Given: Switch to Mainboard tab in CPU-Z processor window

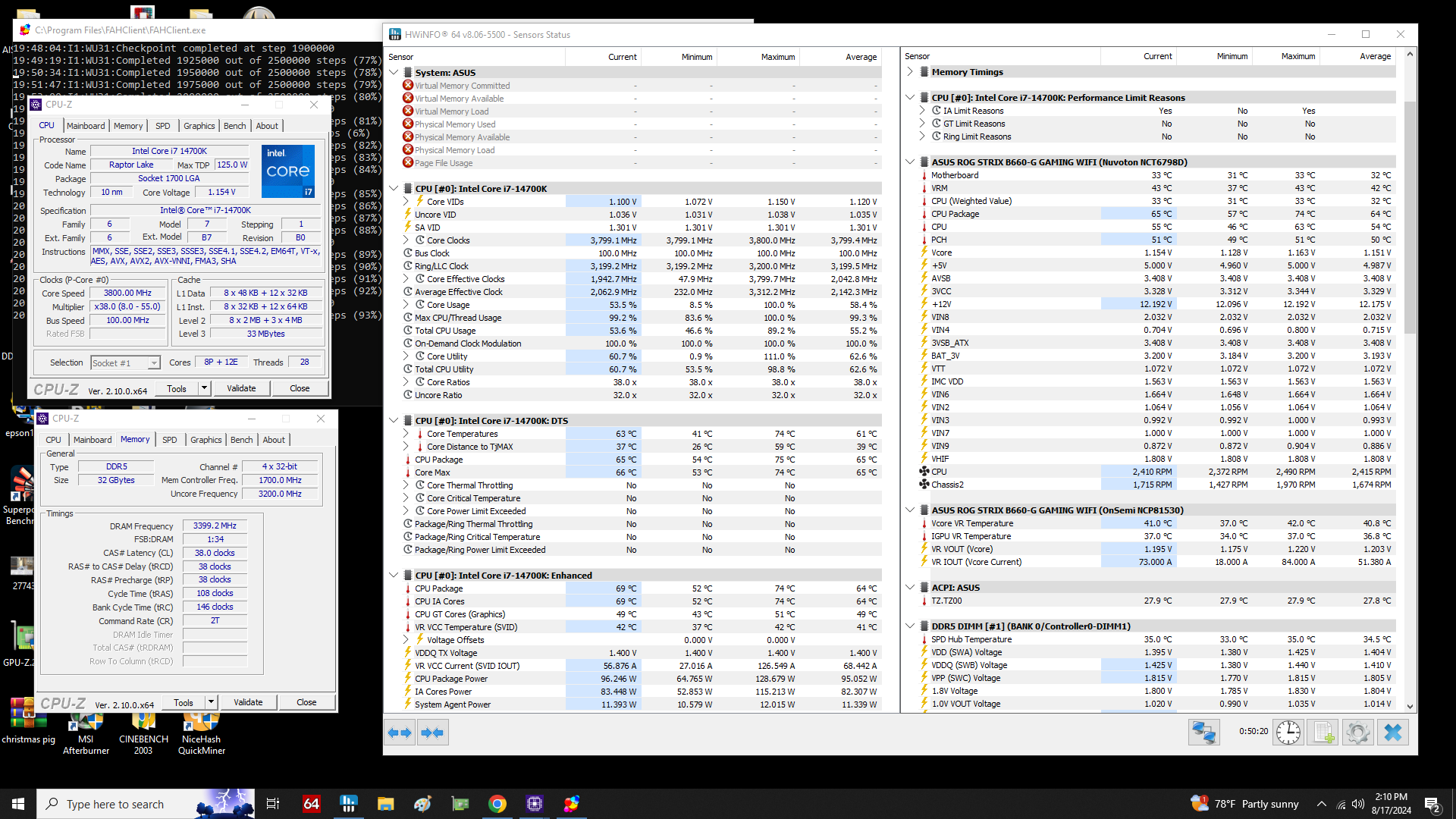Looking at the screenshot, I should tap(86, 126).
